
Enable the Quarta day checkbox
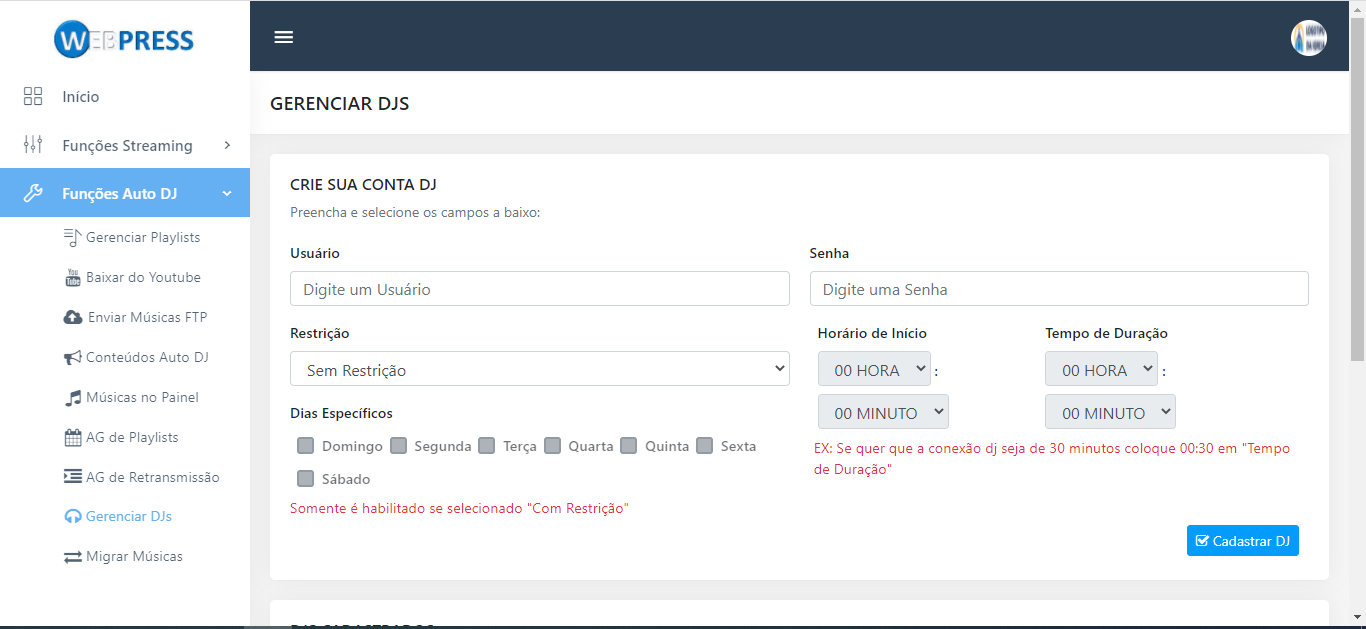point(553,446)
